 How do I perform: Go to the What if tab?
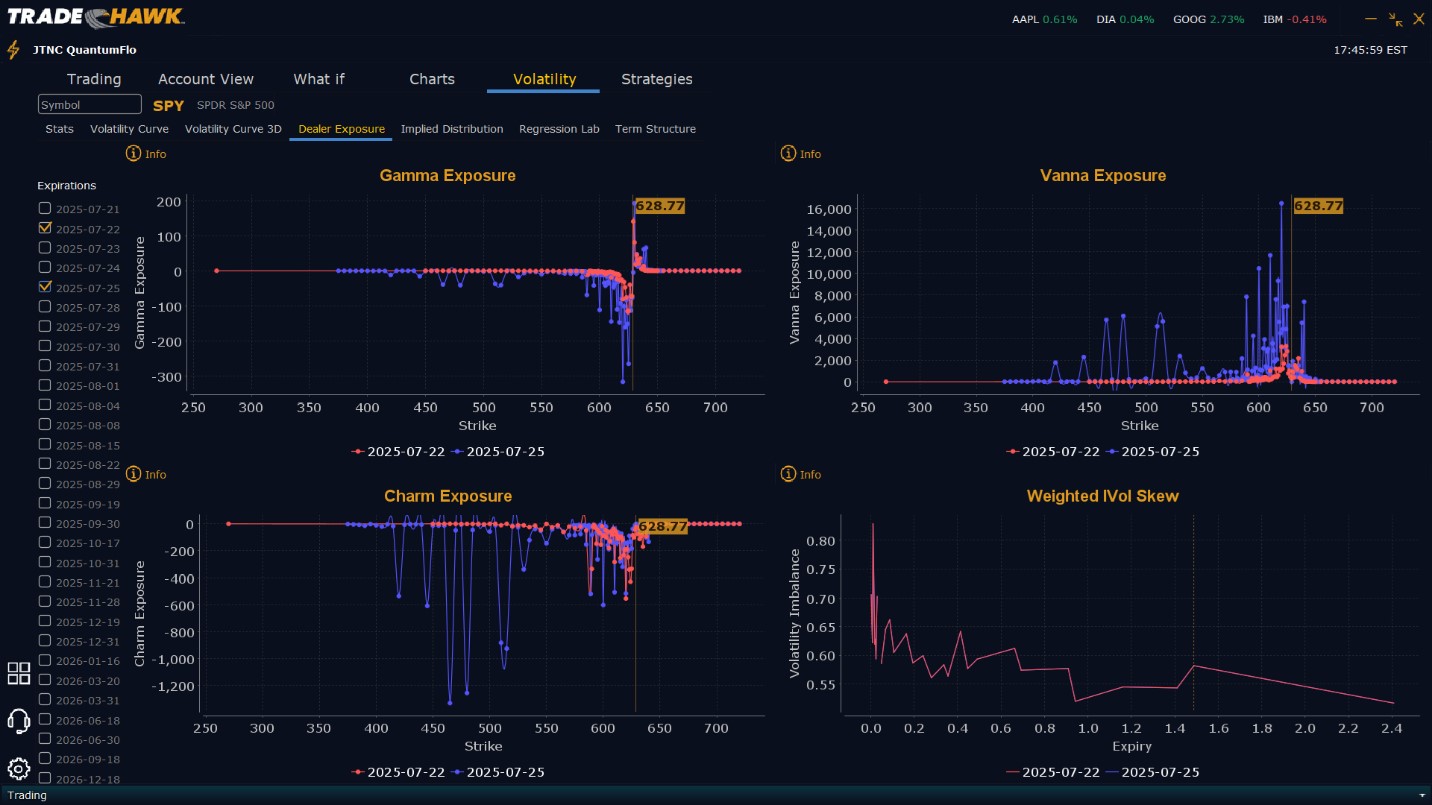point(318,79)
